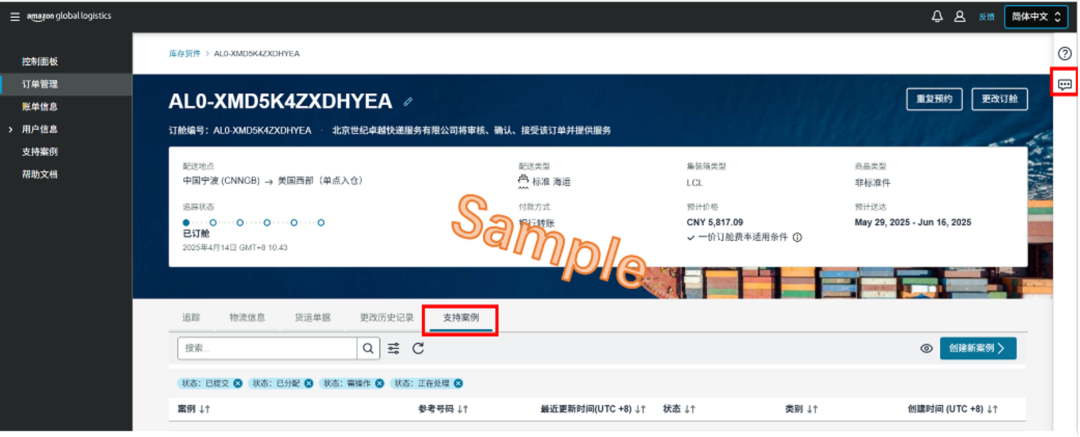Click the 非标准件 product type text
Image resolution: width=1080 pixels, height=437 pixels.
pos(873,182)
